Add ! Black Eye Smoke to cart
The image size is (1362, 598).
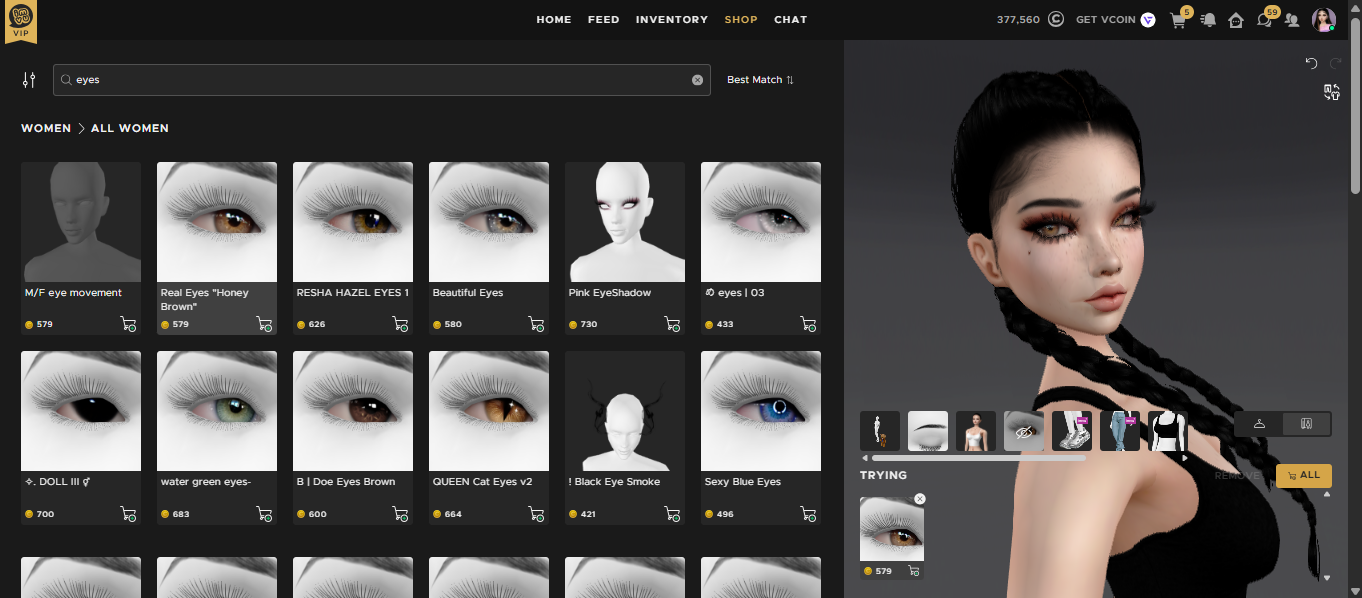[672, 513]
